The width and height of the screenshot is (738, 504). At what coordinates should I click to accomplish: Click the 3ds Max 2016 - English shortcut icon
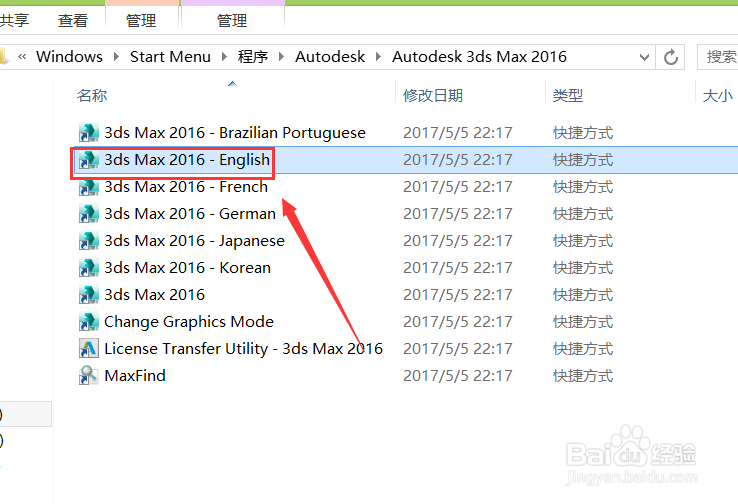pyautogui.click(x=88, y=160)
